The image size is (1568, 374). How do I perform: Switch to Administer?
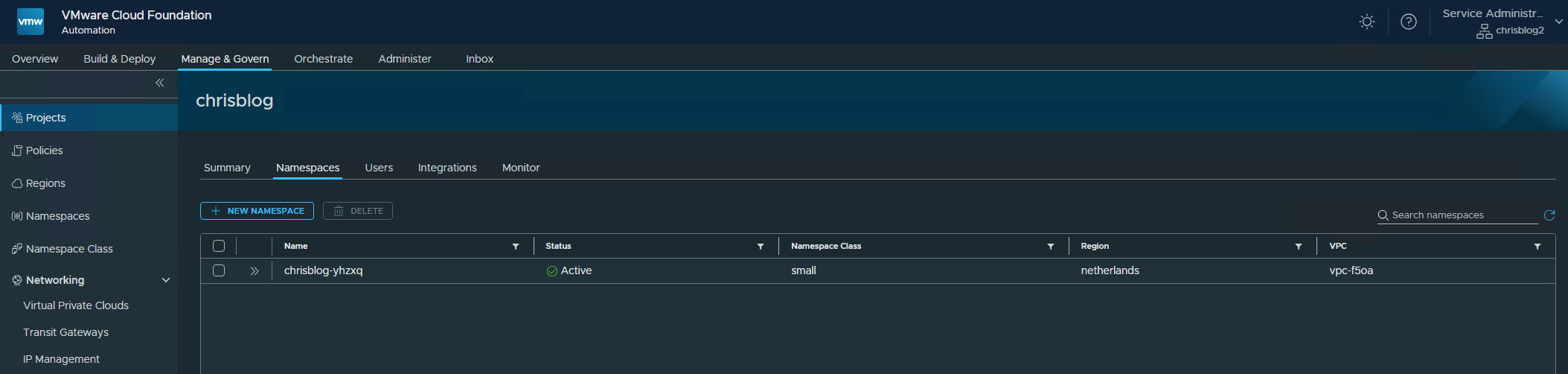point(405,59)
